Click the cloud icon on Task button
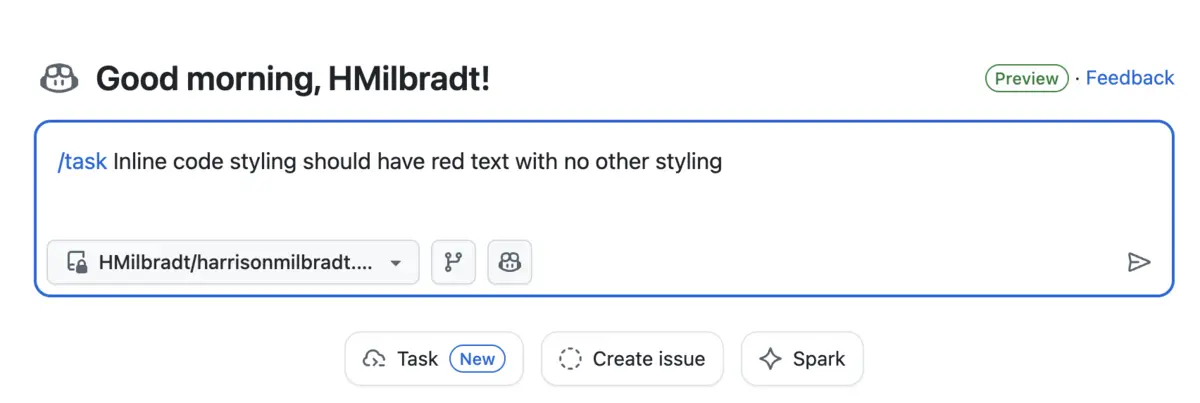 click(x=375, y=359)
